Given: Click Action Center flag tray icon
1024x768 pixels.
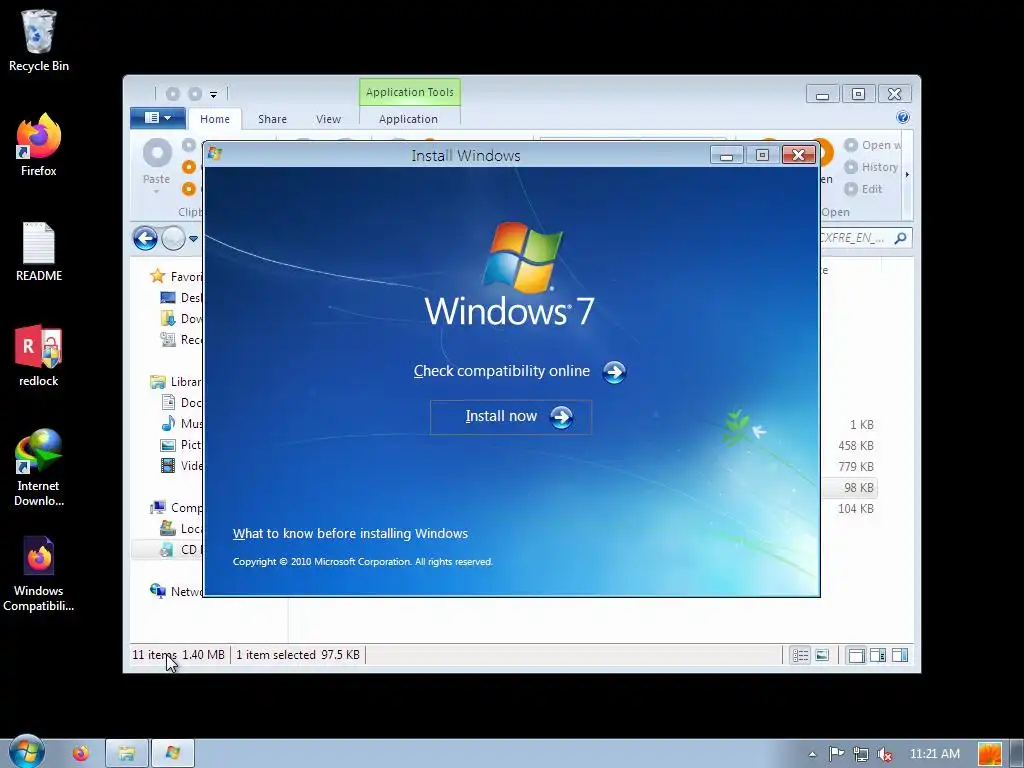Looking at the screenshot, I should click(836, 754).
